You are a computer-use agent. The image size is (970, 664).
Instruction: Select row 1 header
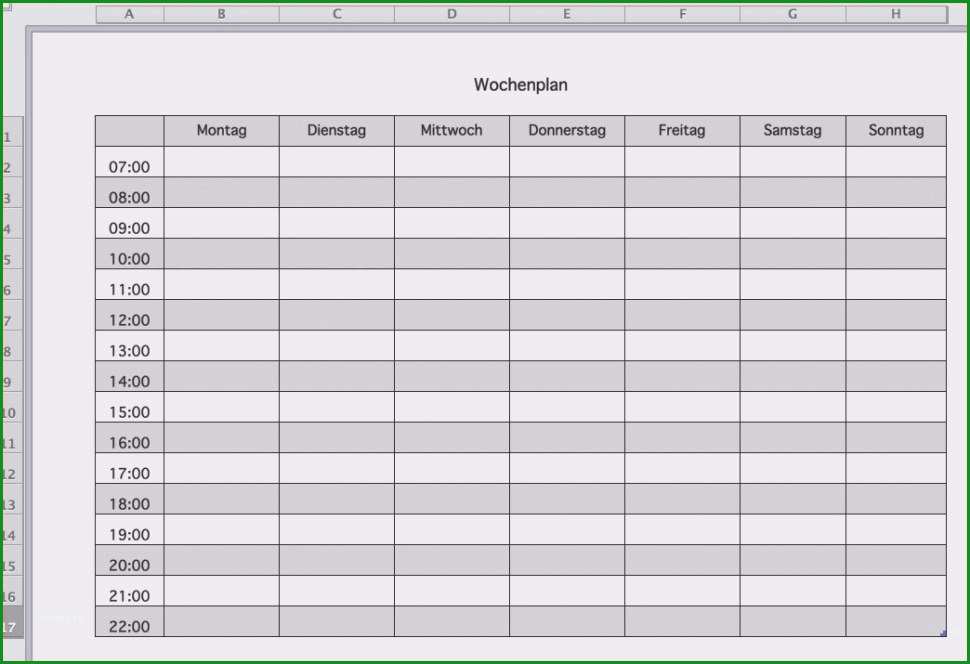pos(12,131)
